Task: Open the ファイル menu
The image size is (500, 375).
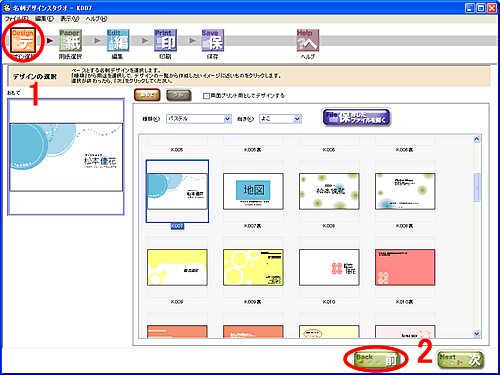Action: [17, 19]
